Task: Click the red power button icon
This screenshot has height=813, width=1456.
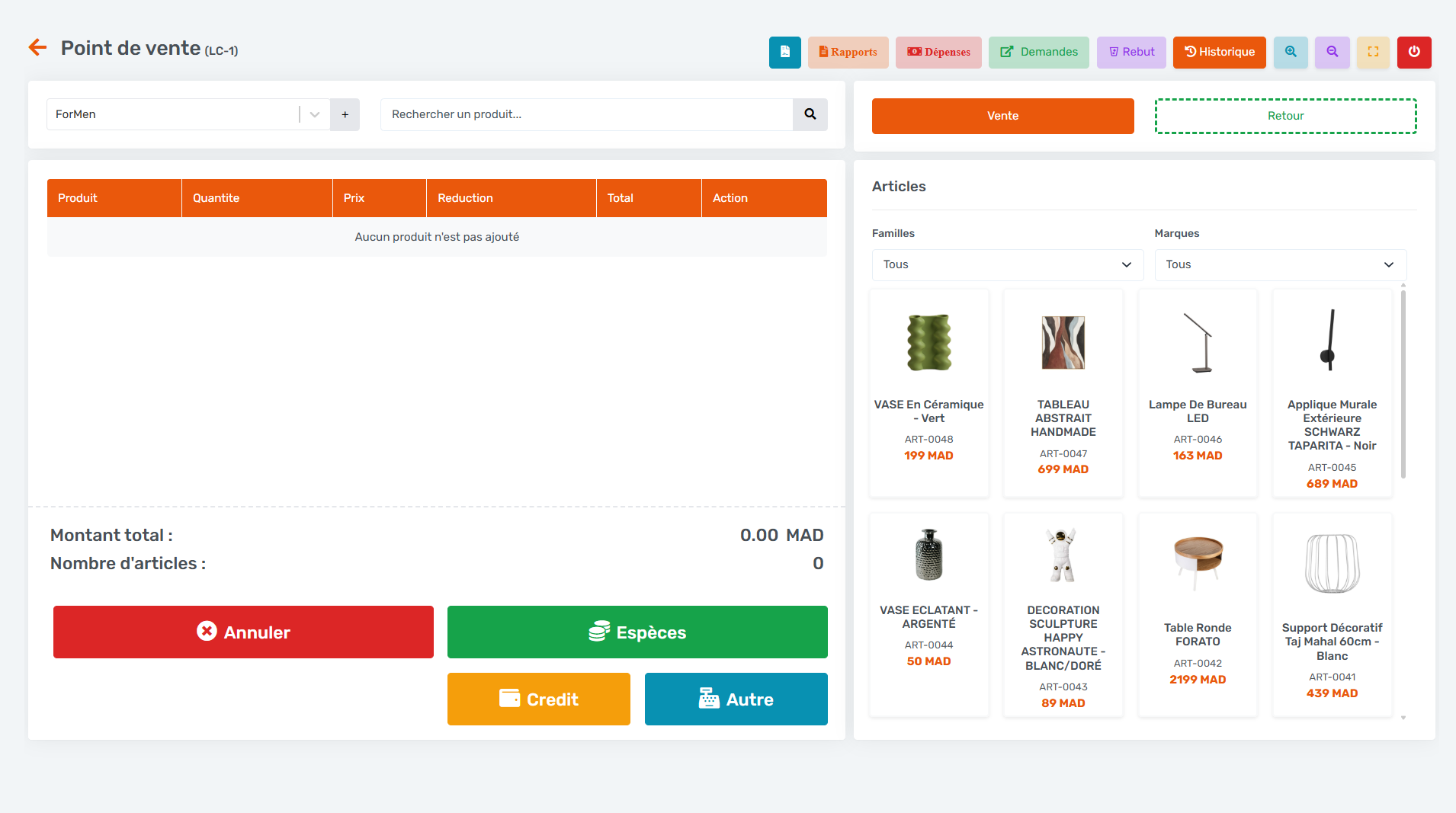Action: 1414,52
